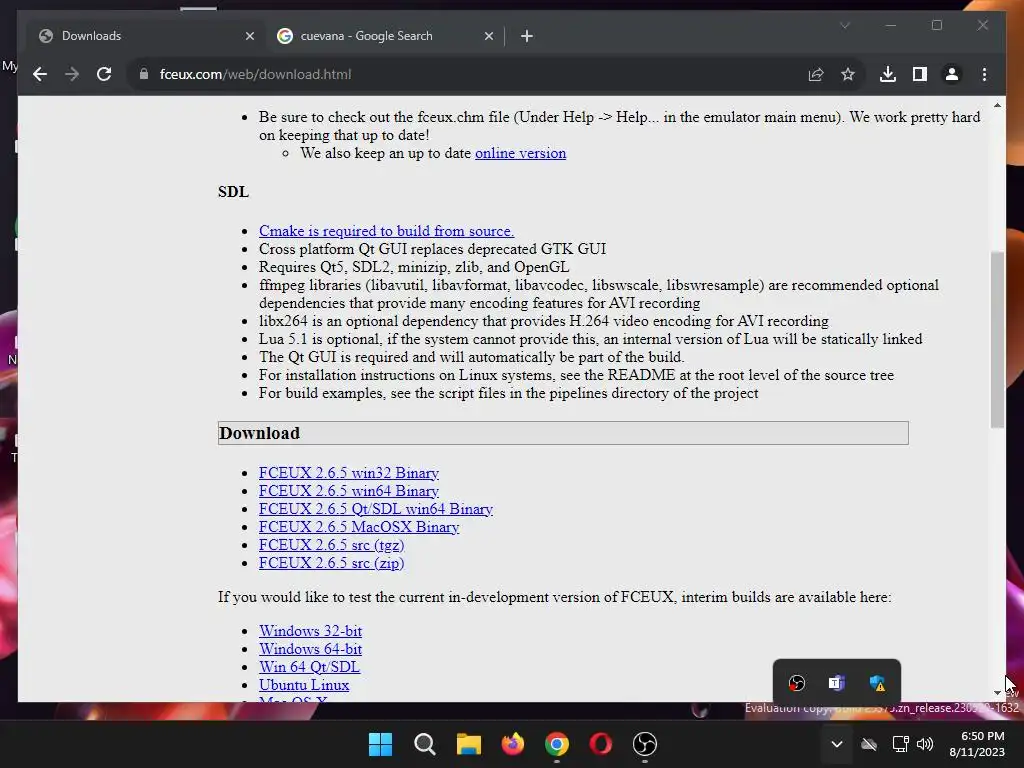Open the cloud sync tray icon
Viewport: 1024px width, 768px height.
(x=869, y=744)
